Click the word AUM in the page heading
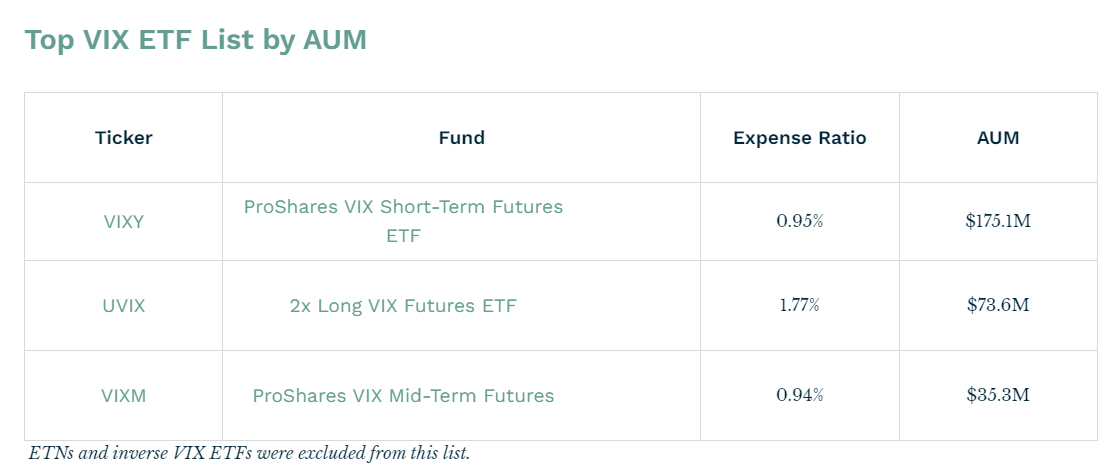 click(335, 40)
